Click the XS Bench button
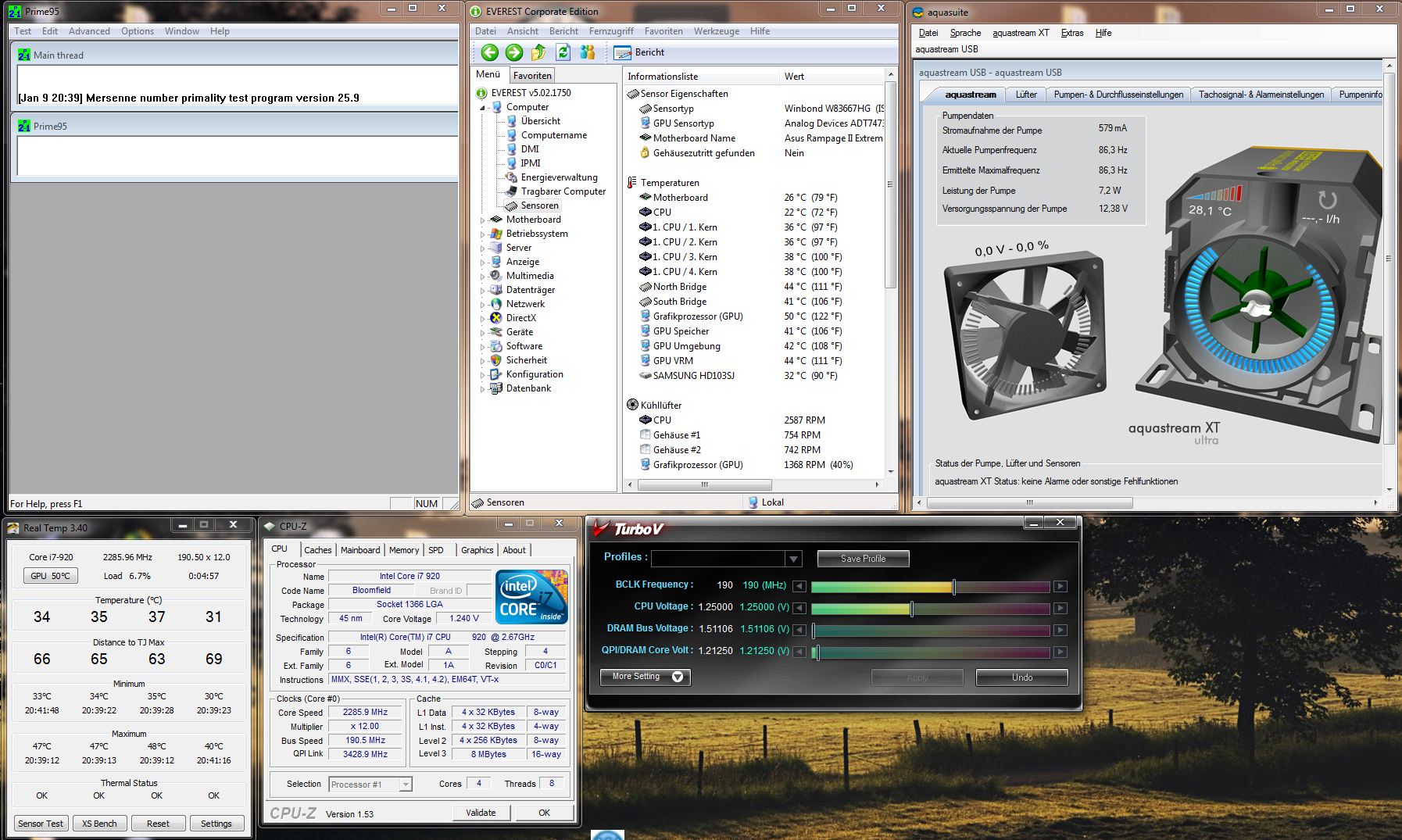Image resolution: width=1402 pixels, height=840 pixels. pyautogui.click(x=99, y=824)
